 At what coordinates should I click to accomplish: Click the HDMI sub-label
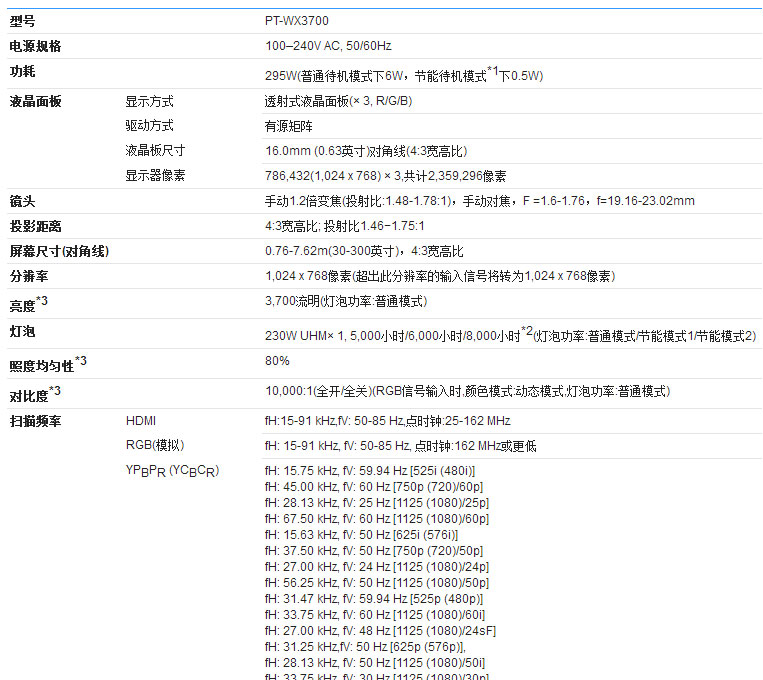tap(141, 421)
